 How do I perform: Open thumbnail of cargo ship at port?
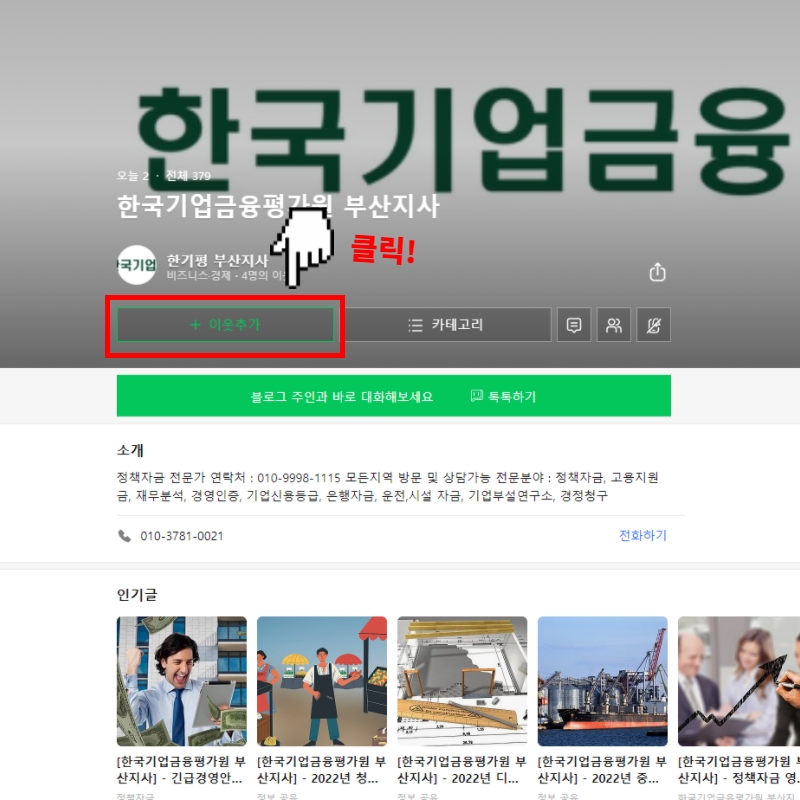coord(603,681)
